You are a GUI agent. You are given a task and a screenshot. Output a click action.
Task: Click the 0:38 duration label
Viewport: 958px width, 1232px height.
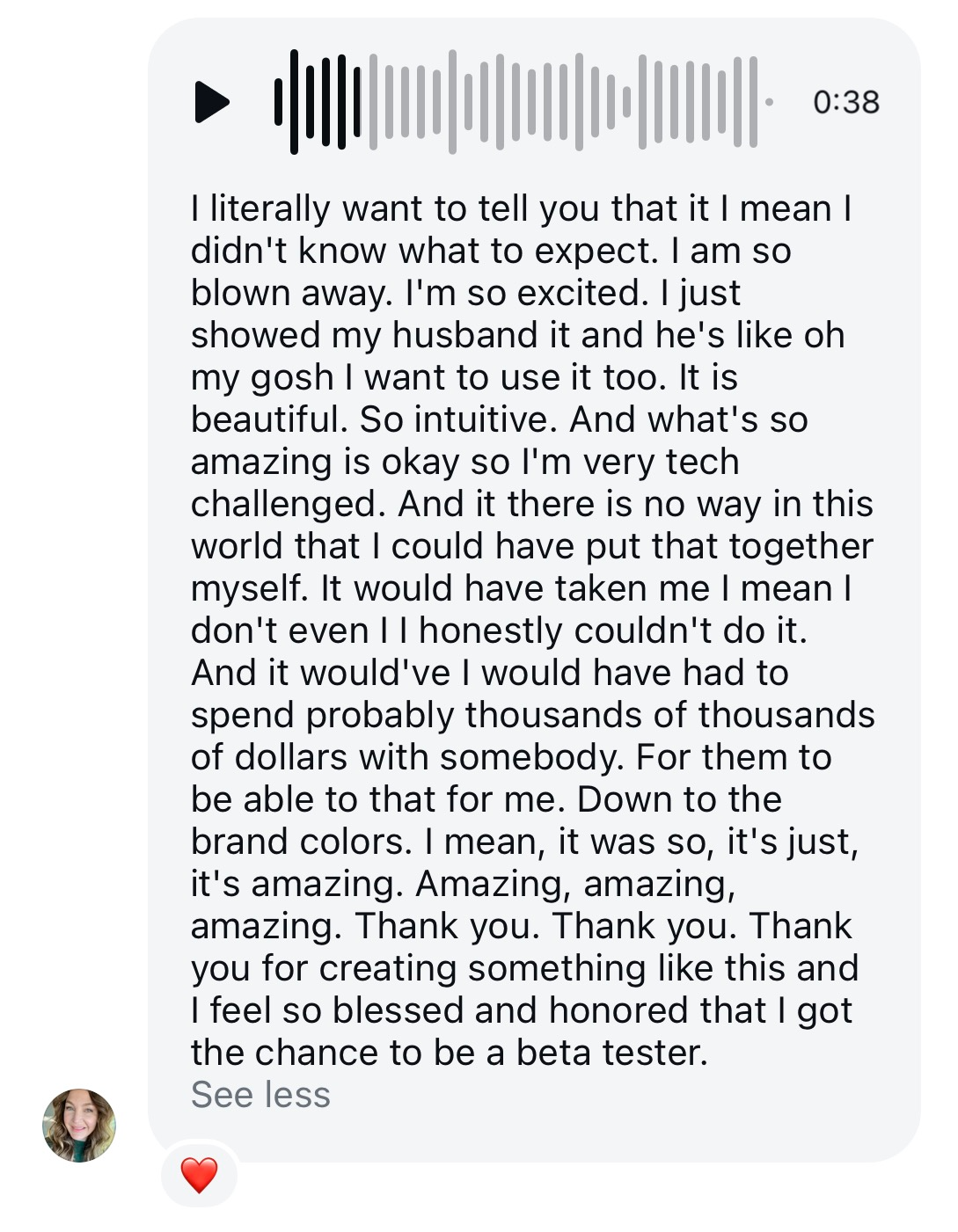point(846,102)
